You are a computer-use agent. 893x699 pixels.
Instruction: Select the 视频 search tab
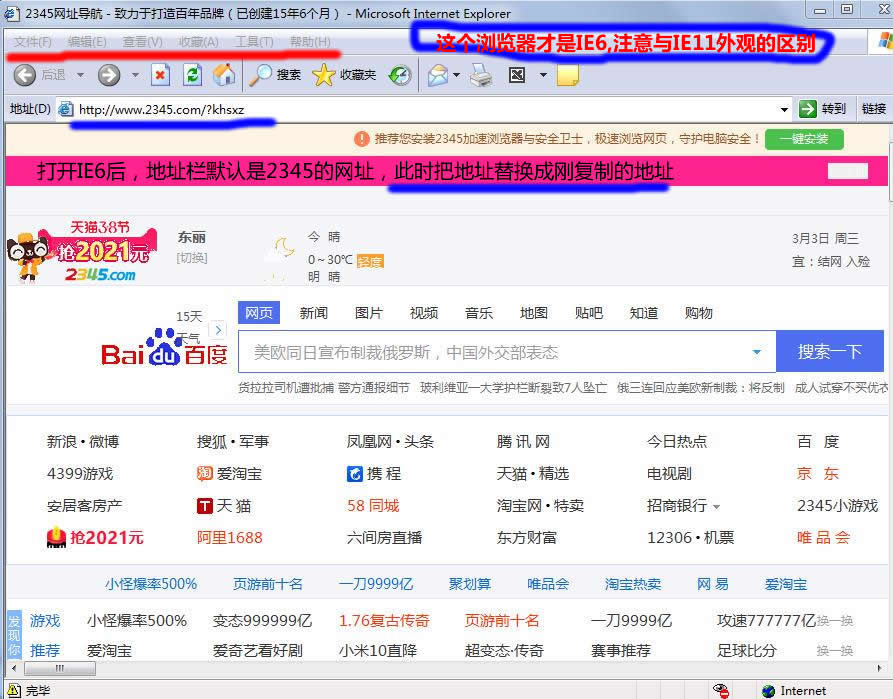[424, 313]
